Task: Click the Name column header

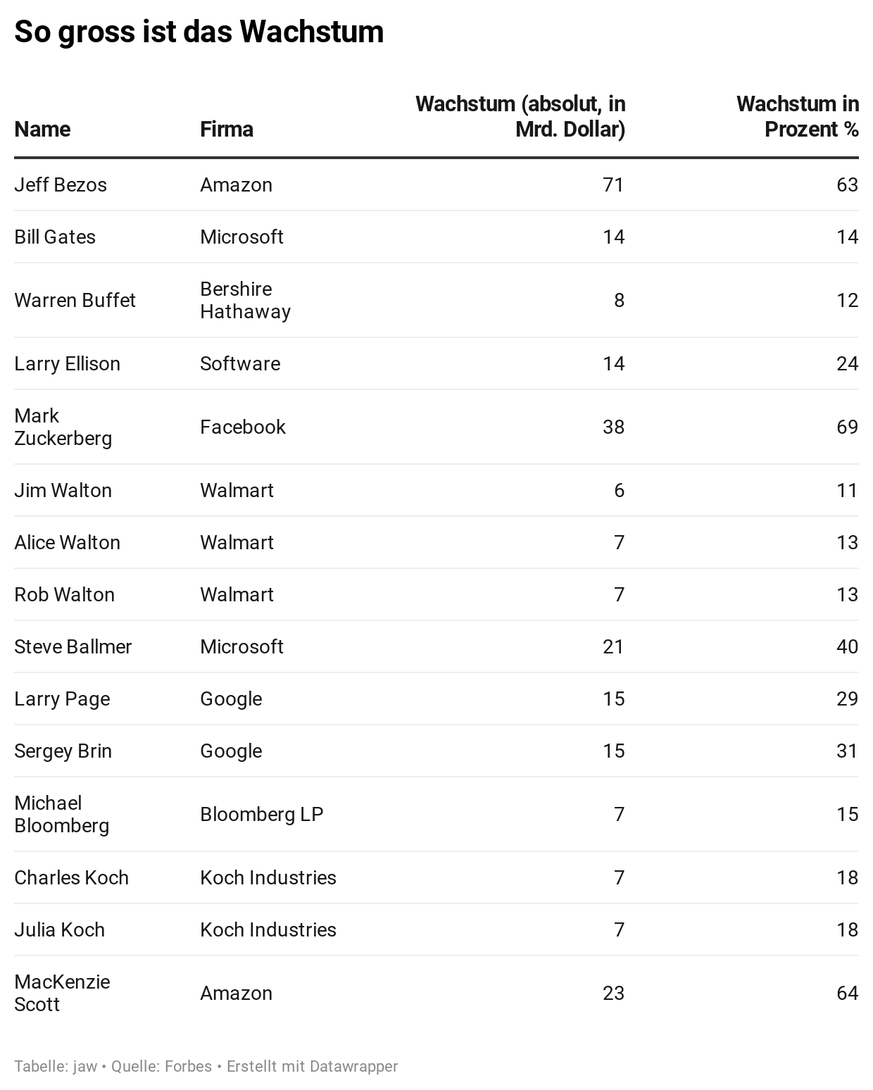Action: [x=42, y=129]
